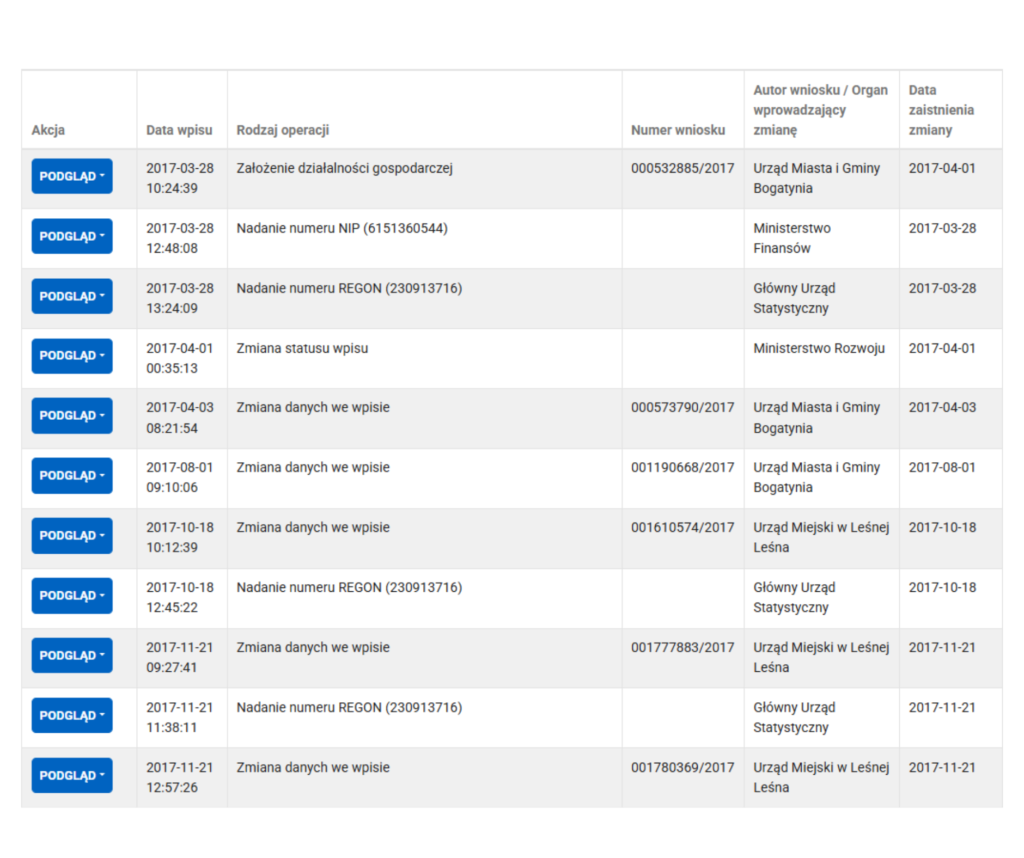The width and height of the screenshot is (1024, 858).
Task: Open PODGLĄD dropdown for entry 2017-11-21 09:27:41
Action: [72, 656]
